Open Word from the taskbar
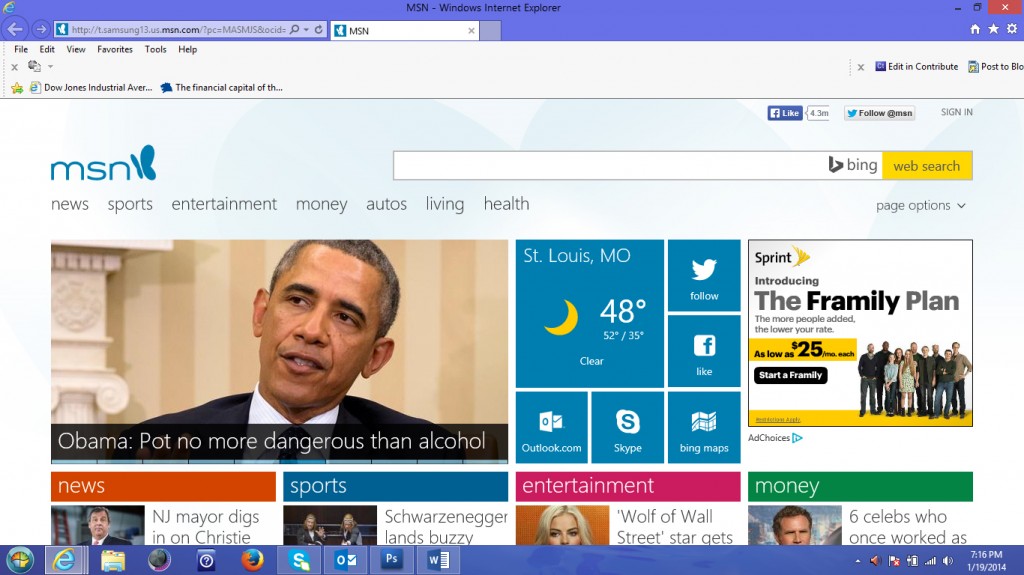 (x=438, y=561)
